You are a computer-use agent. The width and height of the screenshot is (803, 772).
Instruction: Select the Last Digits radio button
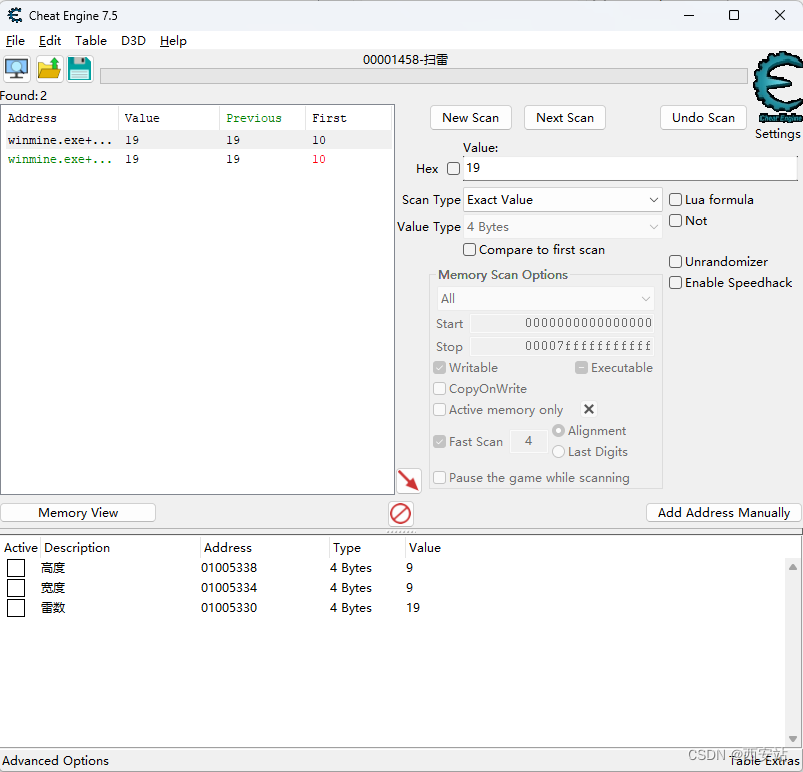(x=558, y=452)
